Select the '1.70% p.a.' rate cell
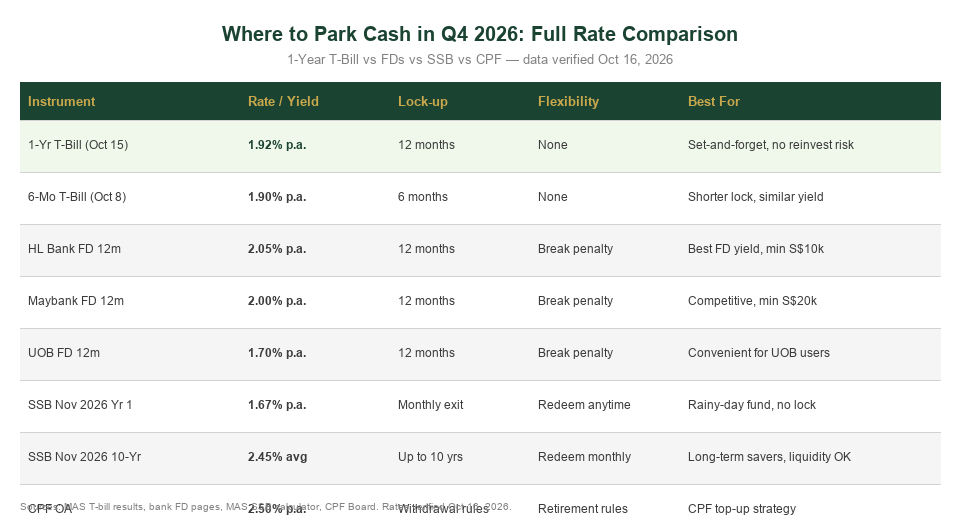The height and width of the screenshot is (520, 960). tap(277, 353)
